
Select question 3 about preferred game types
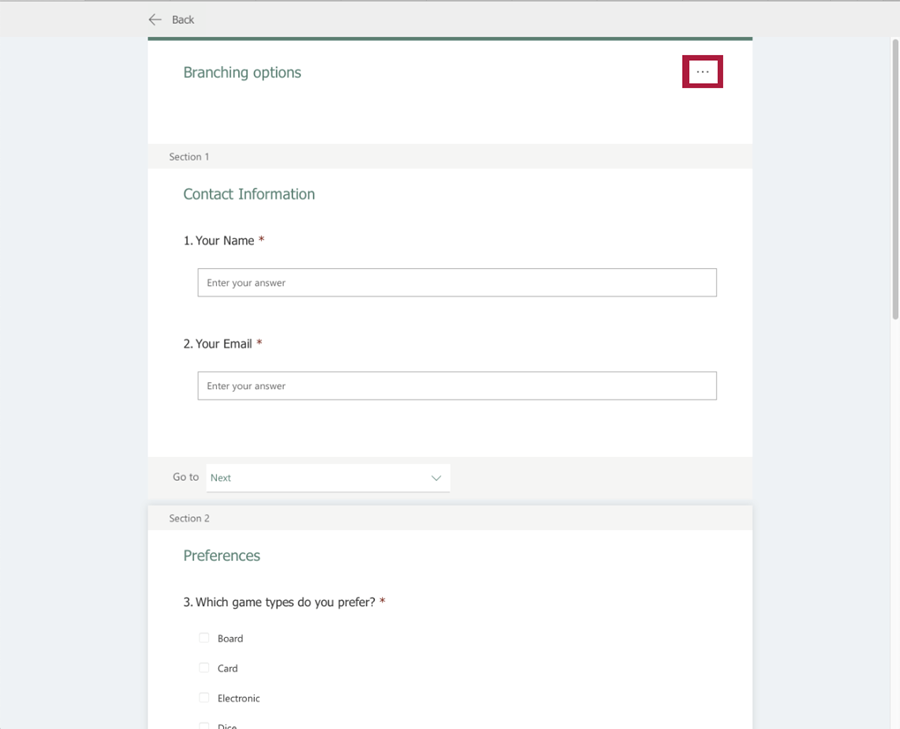[x=281, y=602]
